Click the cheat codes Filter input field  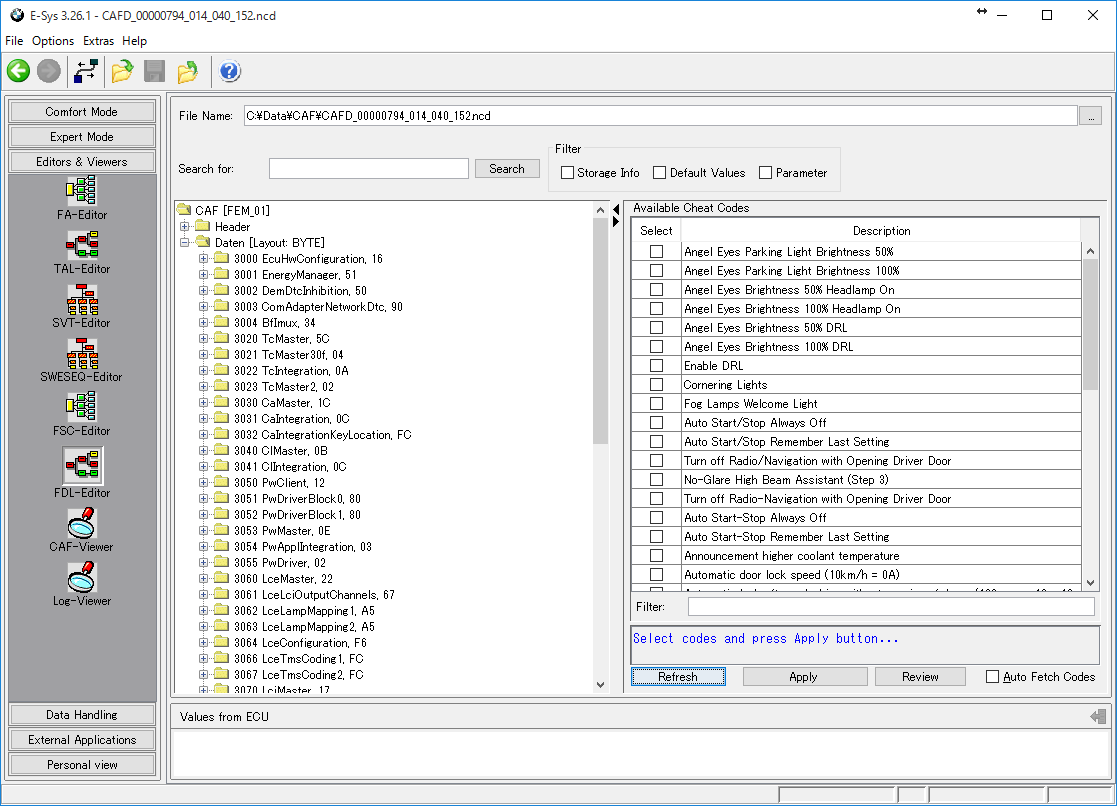pos(890,606)
